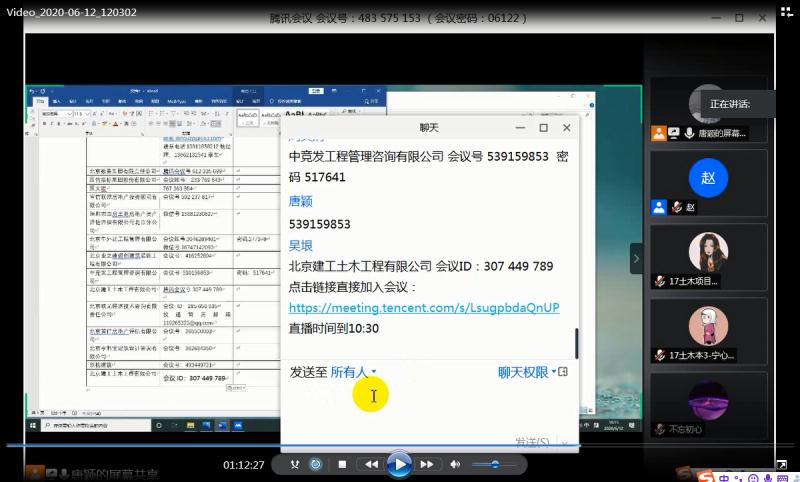Image resolution: width=800 pixels, height=482 pixels.
Task: Click the pop-out icon beside 聊天权限
Action: coord(563,372)
